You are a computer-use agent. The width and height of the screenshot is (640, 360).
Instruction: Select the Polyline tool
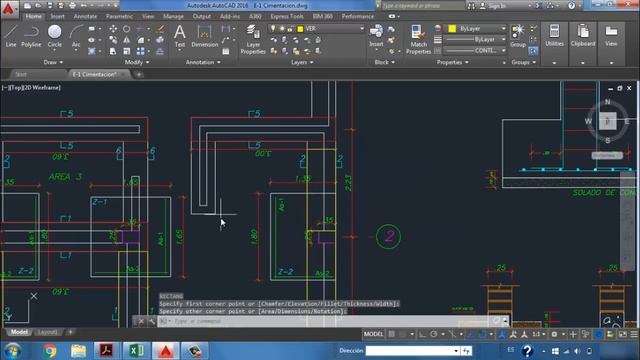click(x=31, y=36)
